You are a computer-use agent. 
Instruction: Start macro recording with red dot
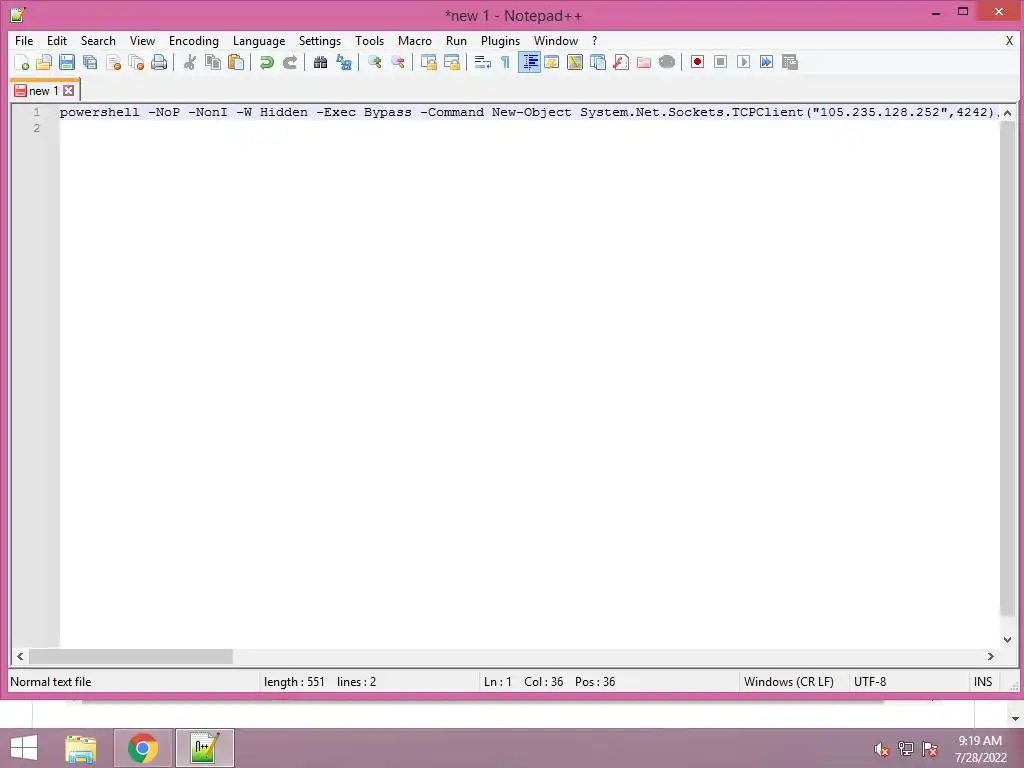click(x=697, y=62)
